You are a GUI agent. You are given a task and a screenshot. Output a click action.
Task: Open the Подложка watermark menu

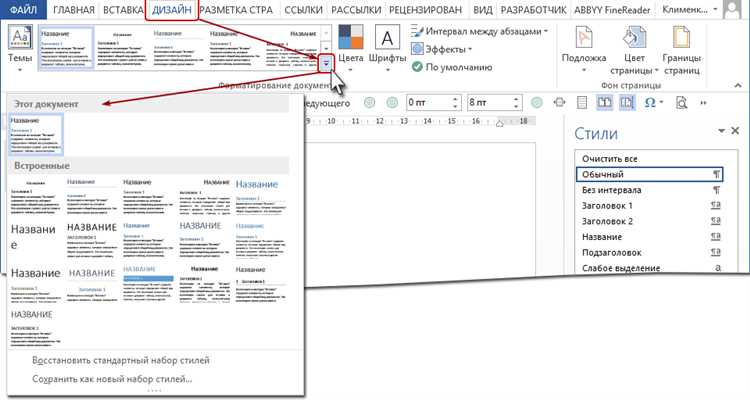coord(584,49)
